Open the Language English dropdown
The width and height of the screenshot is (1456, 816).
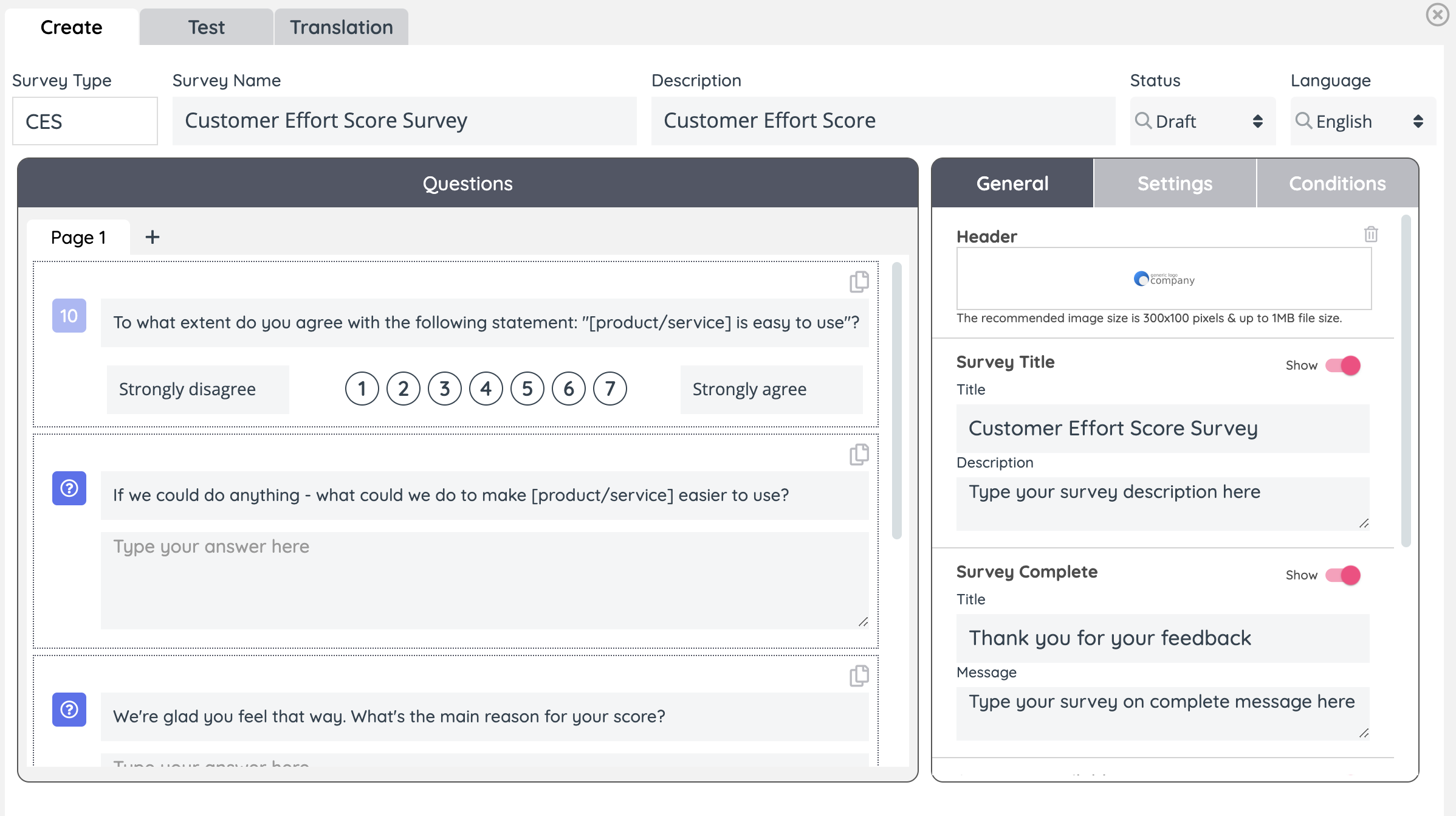point(1362,121)
